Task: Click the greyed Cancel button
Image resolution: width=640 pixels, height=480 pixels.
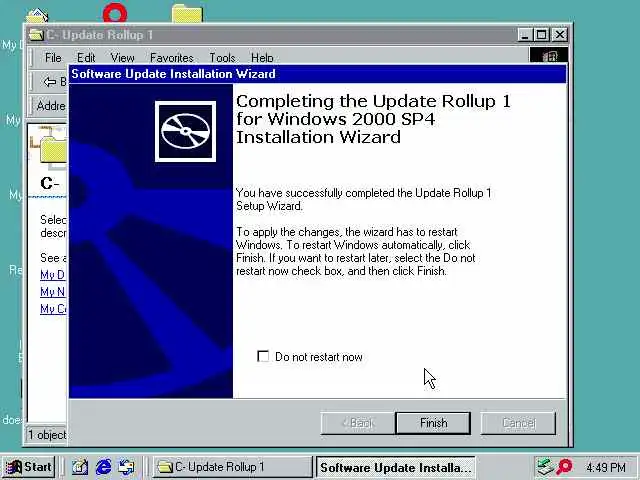Action: point(518,423)
